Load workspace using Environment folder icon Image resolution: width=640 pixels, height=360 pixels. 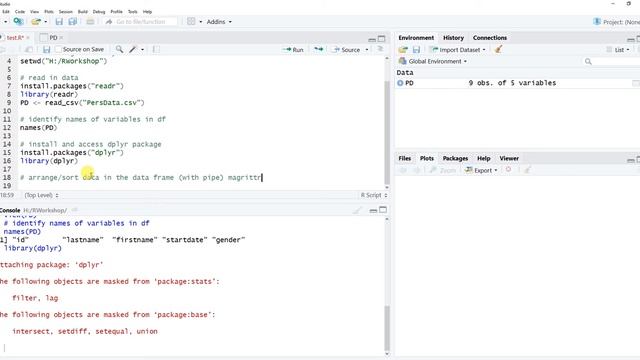[x=403, y=49]
